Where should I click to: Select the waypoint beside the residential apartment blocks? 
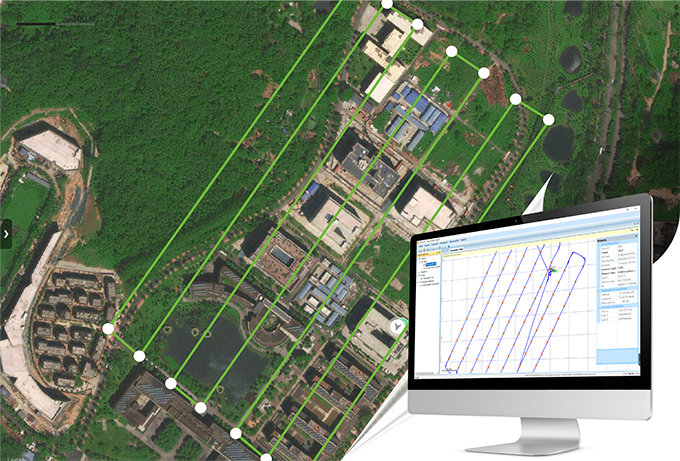108,329
